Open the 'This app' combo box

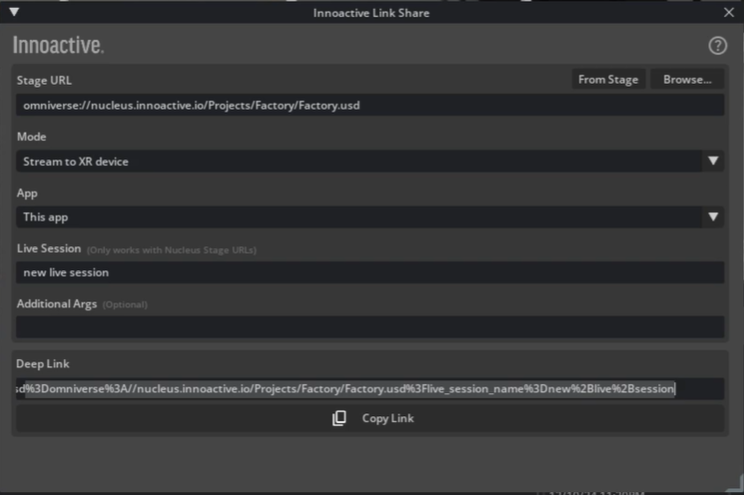pos(360,217)
